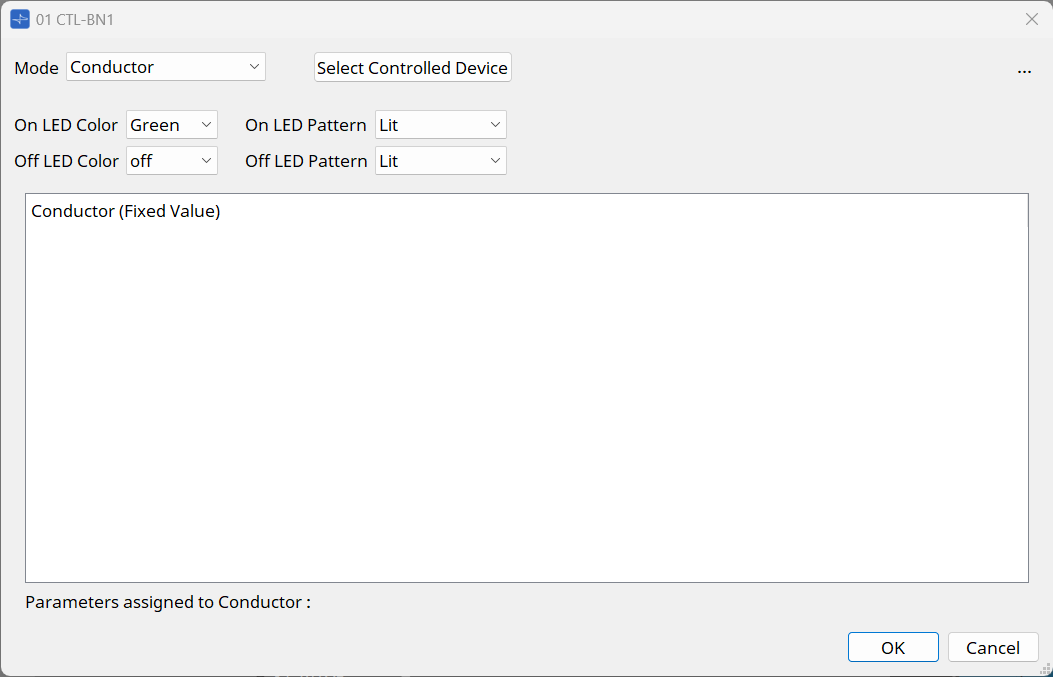Click the On LED Color dropdown arrow
Image resolution: width=1053 pixels, height=677 pixels.
tap(205, 124)
